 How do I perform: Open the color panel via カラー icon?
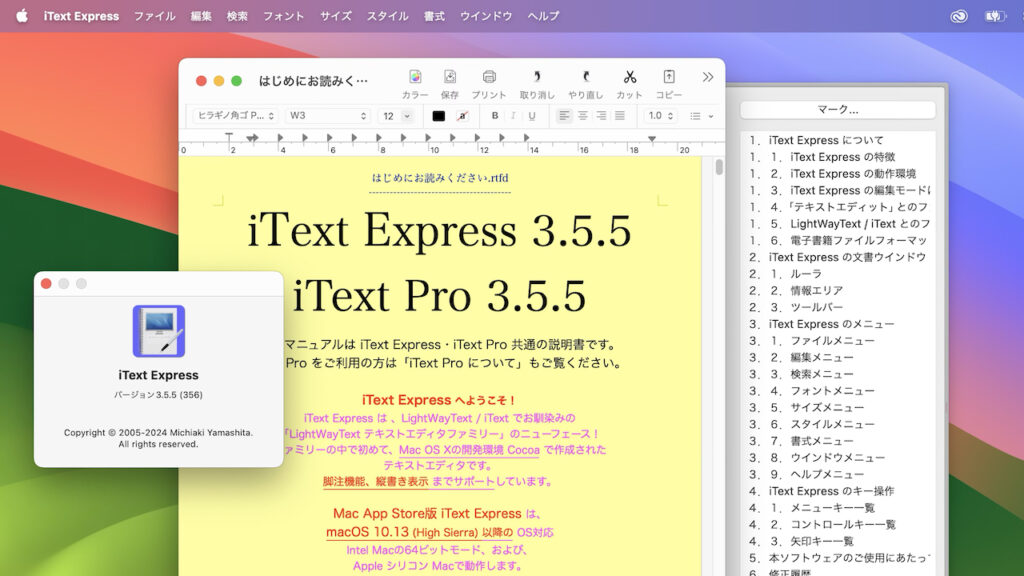(414, 78)
